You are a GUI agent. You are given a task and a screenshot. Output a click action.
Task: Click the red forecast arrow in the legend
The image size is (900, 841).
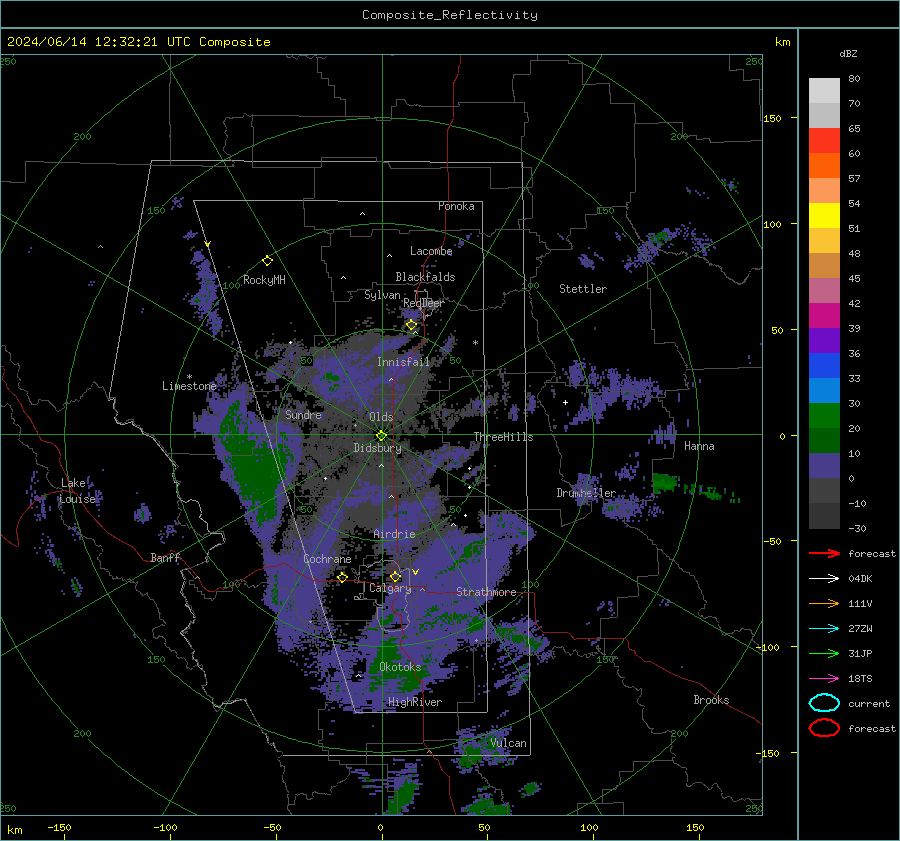tap(824, 553)
